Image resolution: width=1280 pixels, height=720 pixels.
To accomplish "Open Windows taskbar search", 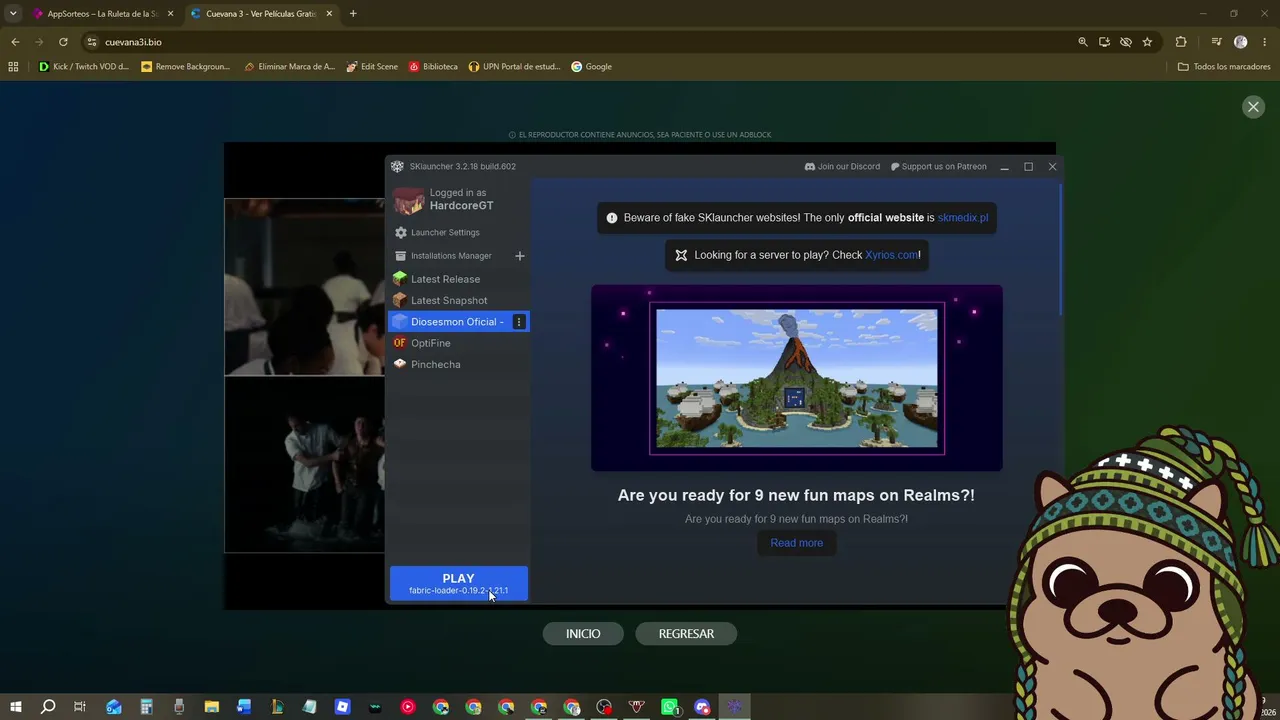I will 47,707.
